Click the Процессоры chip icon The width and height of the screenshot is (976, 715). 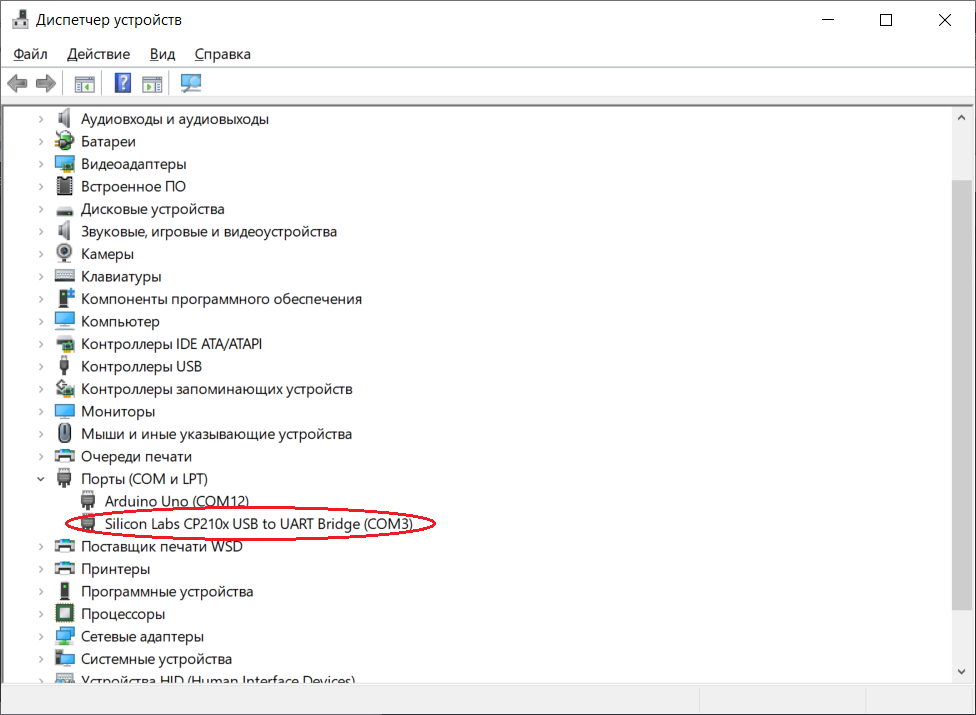click(x=64, y=614)
